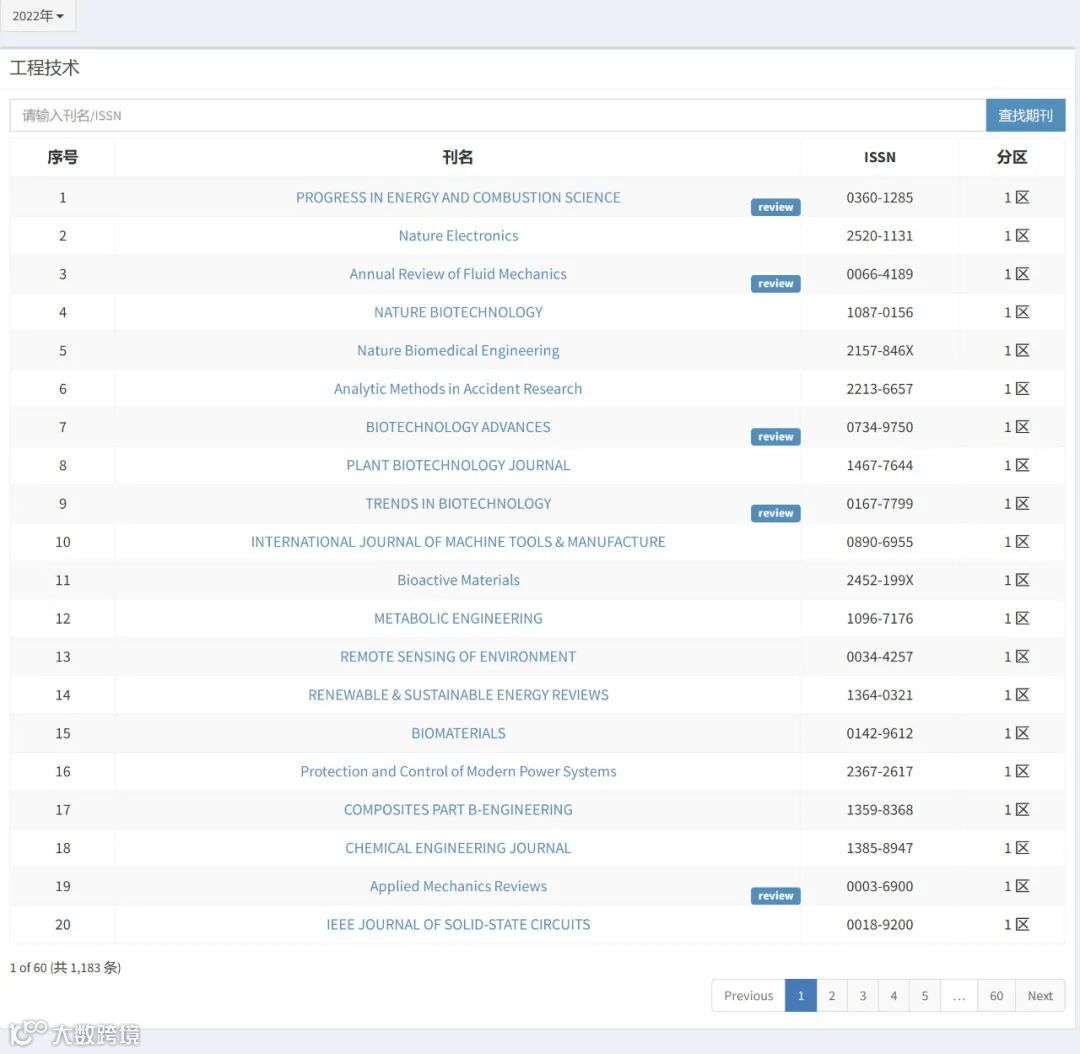Focus the journal name/ISSN search field
The height and width of the screenshot is (1054, 1080).
[497, 115]
